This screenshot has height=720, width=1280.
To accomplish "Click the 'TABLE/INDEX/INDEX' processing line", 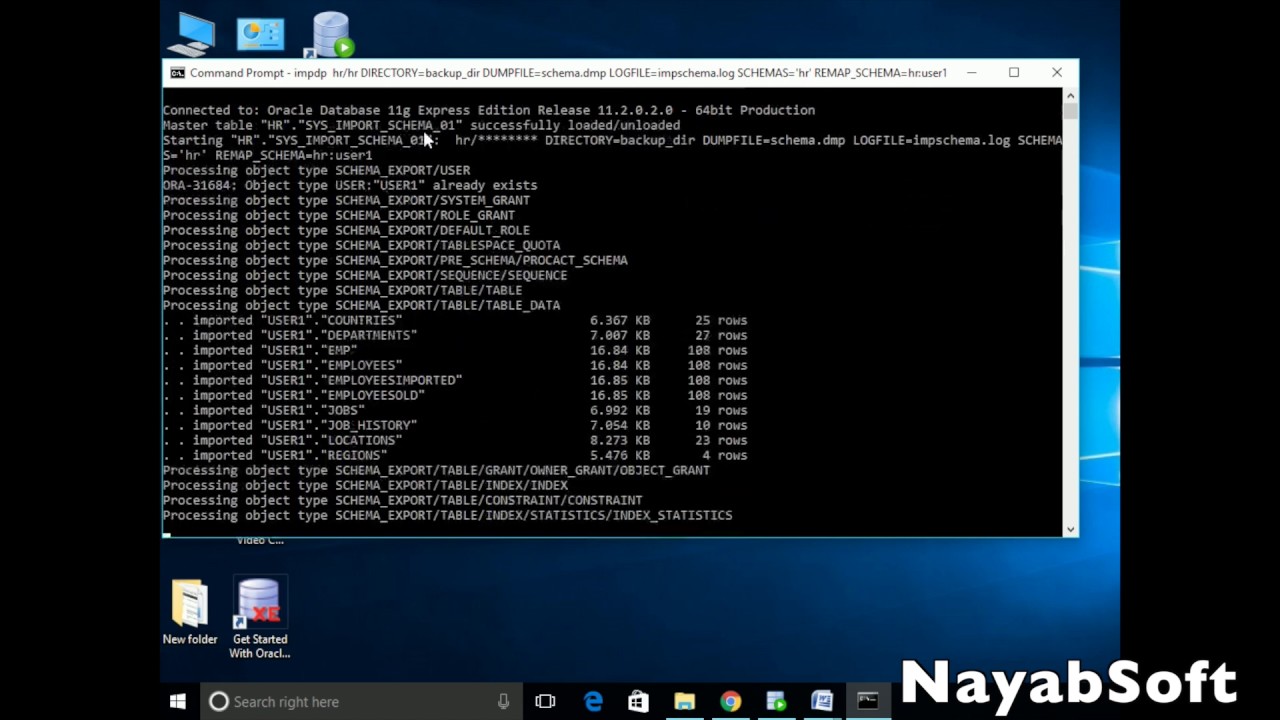I will pos(365,485).
